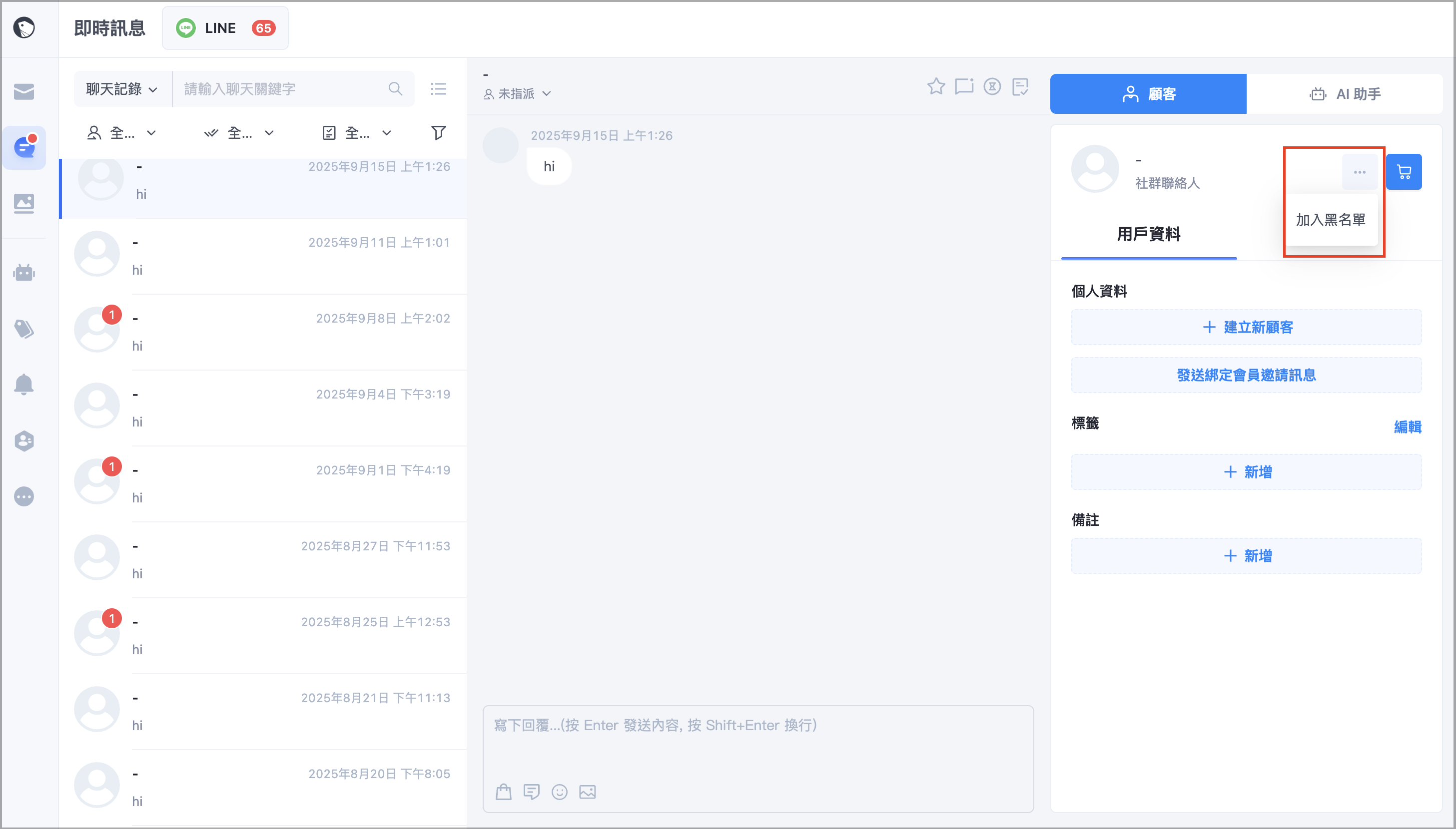Click 新增 button under 備註
This screenshot has width=1456, height=829.
(x=1246, y=556)
